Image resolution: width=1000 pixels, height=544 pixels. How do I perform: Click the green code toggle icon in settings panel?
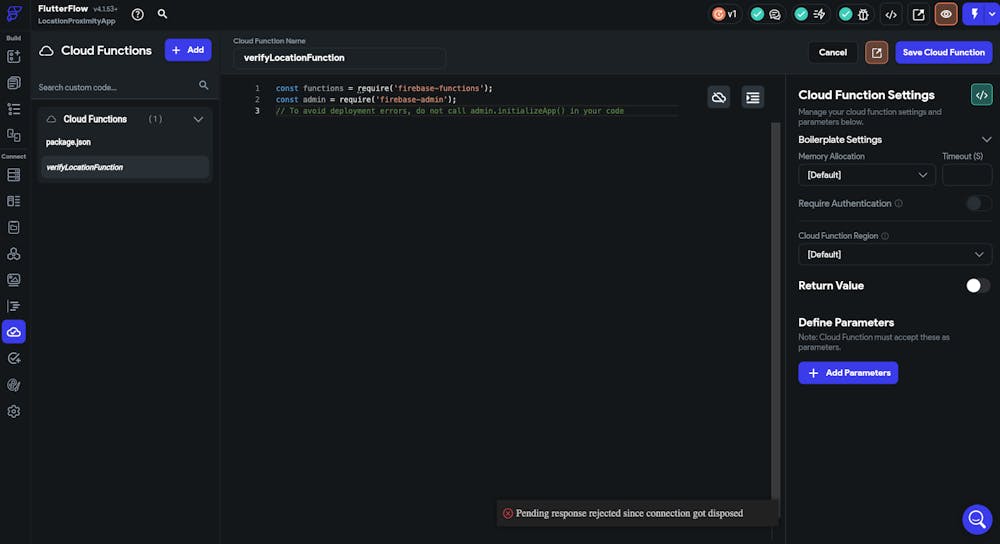[x=982, y=95]
